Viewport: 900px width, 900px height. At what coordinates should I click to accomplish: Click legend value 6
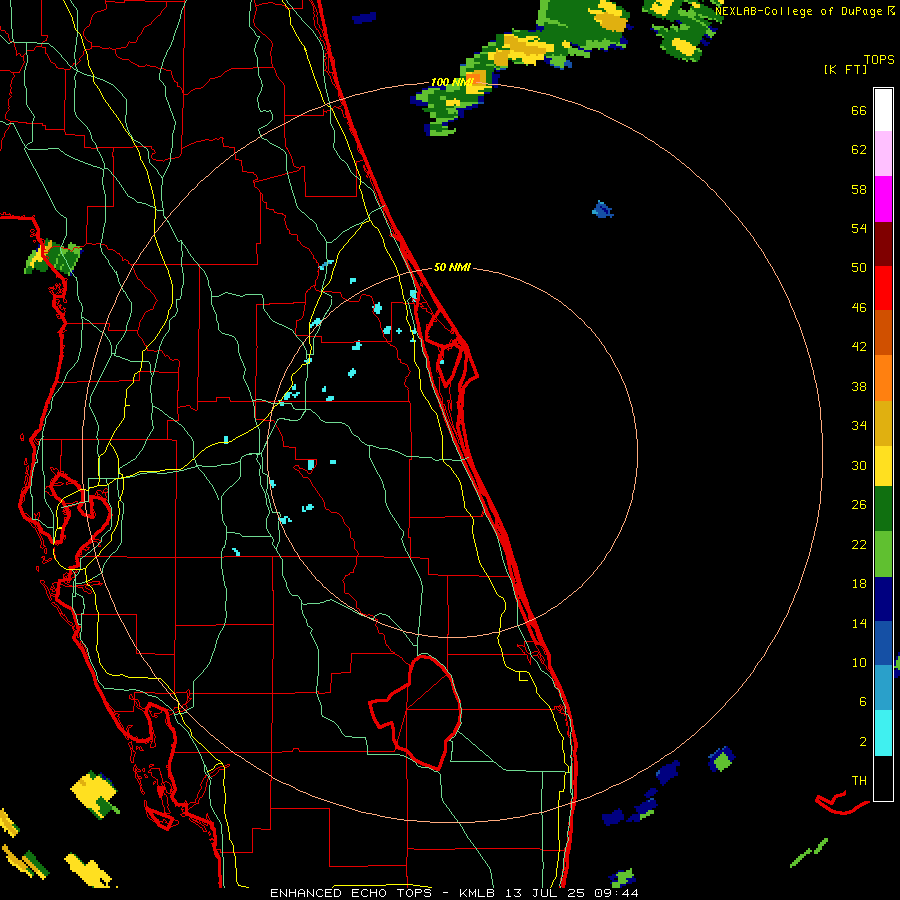863,701
